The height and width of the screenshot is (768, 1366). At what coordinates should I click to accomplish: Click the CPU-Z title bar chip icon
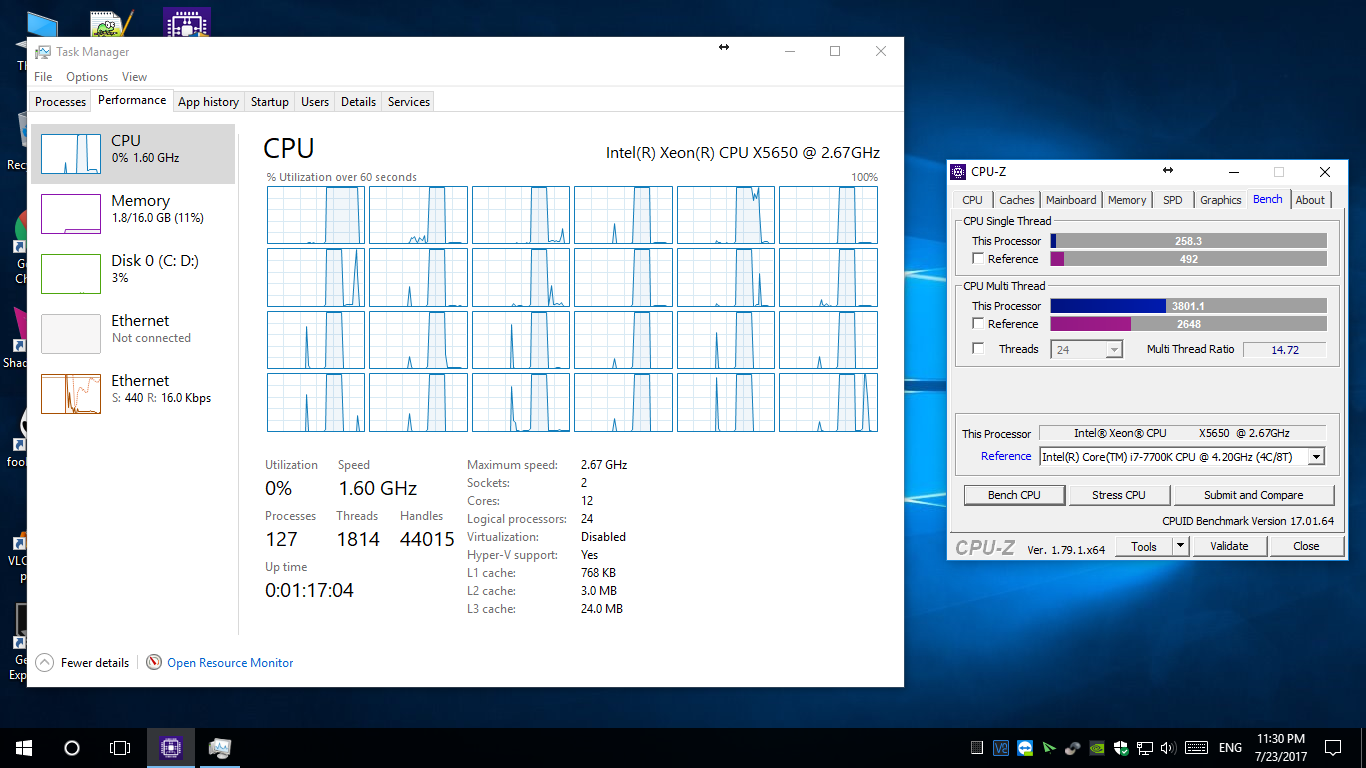tap(958, 172)
